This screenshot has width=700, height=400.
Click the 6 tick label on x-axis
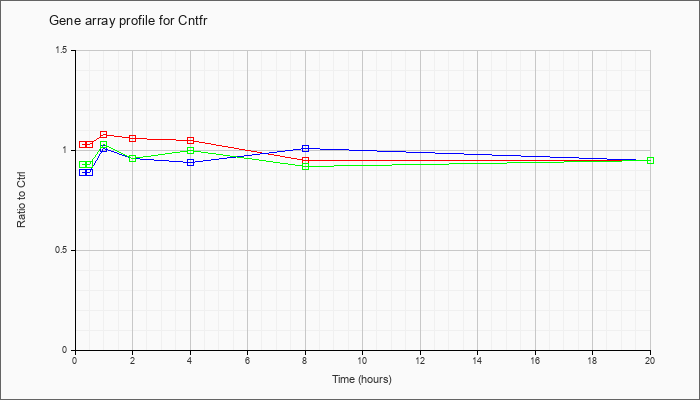247,361
